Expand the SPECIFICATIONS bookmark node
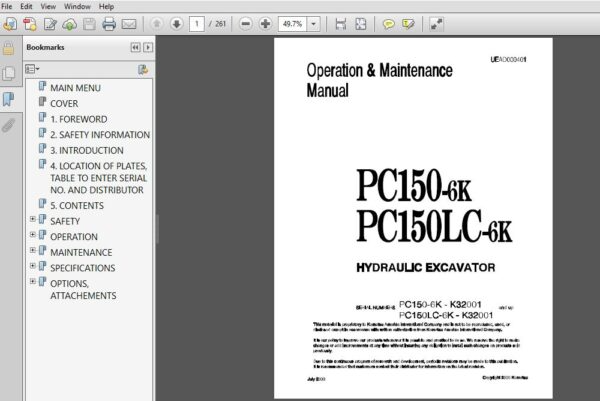This screenshot has height=401, width=600. click(33, 266)
